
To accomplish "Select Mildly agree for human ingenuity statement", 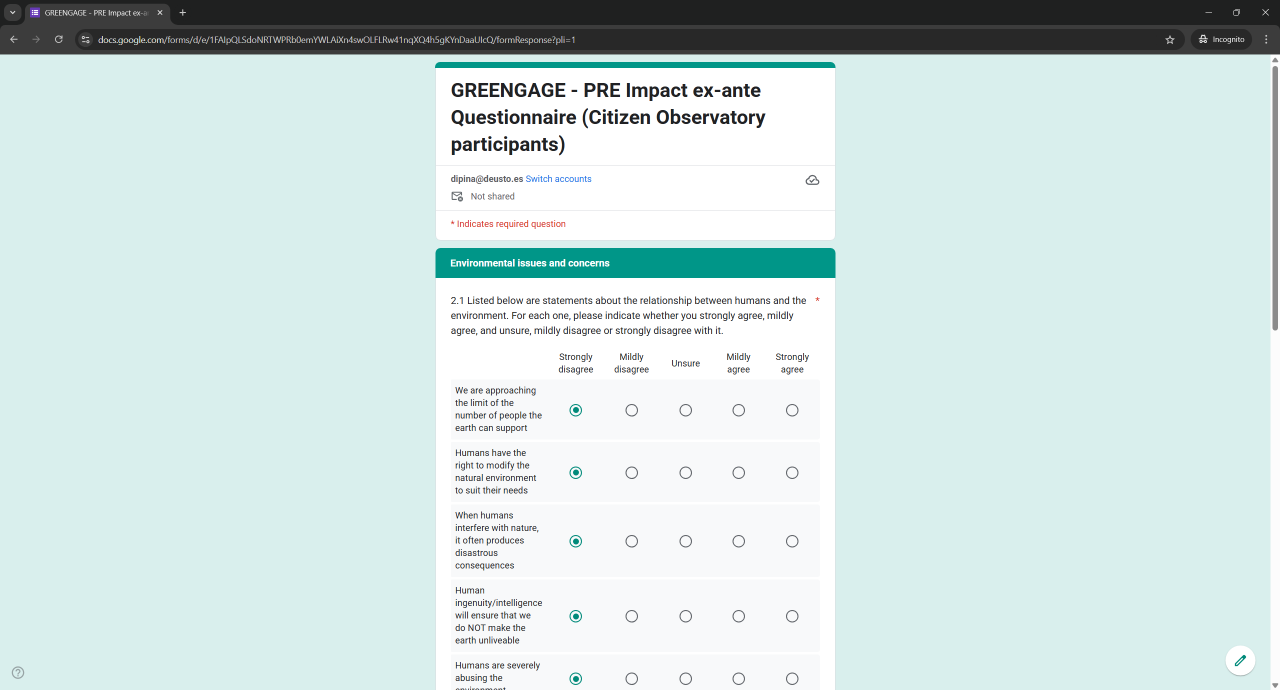I will point(739,616).
